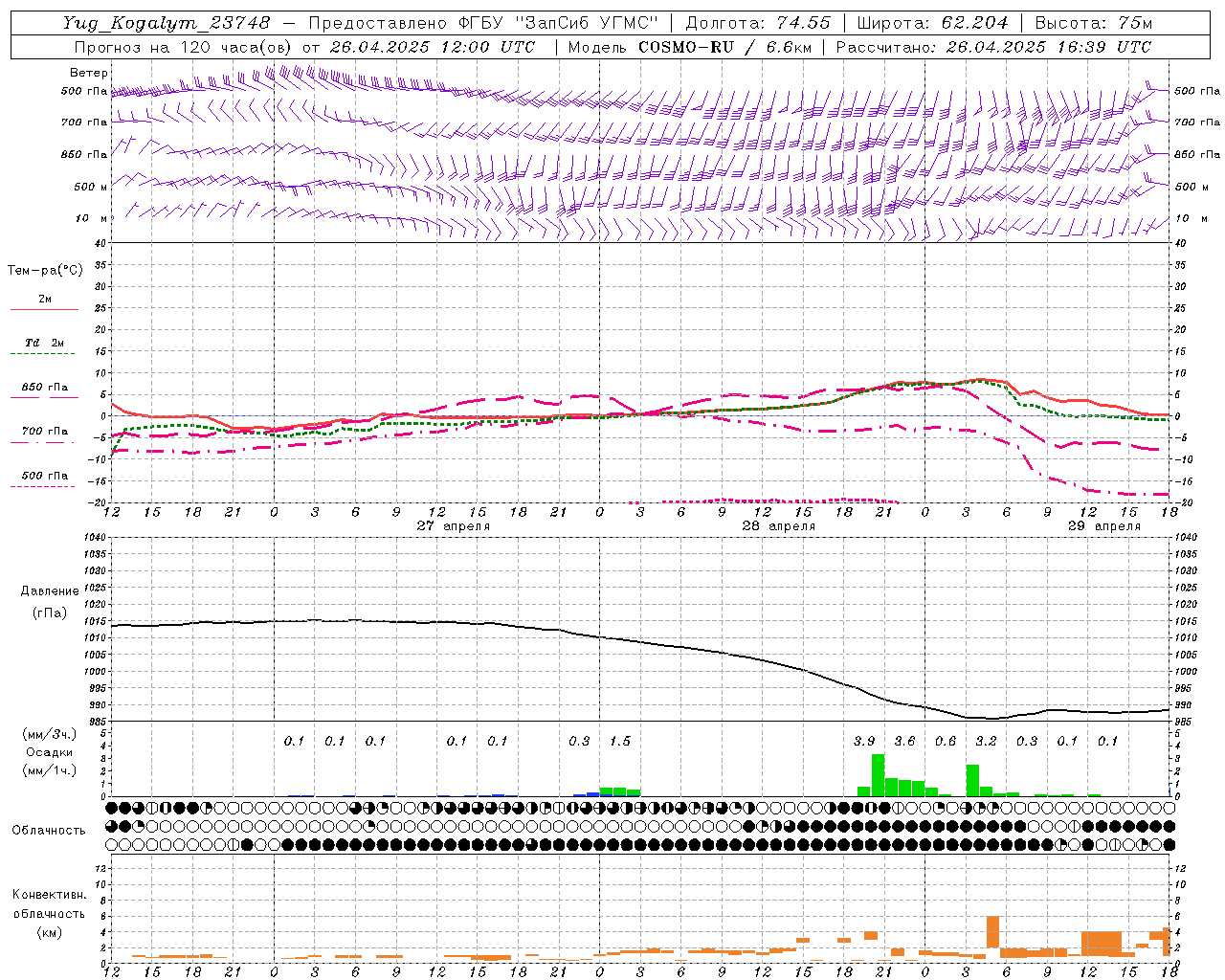Pick the solid-line 2м temperature legend sample
This screenshot has width=1225, height=980.
(44, 309)
